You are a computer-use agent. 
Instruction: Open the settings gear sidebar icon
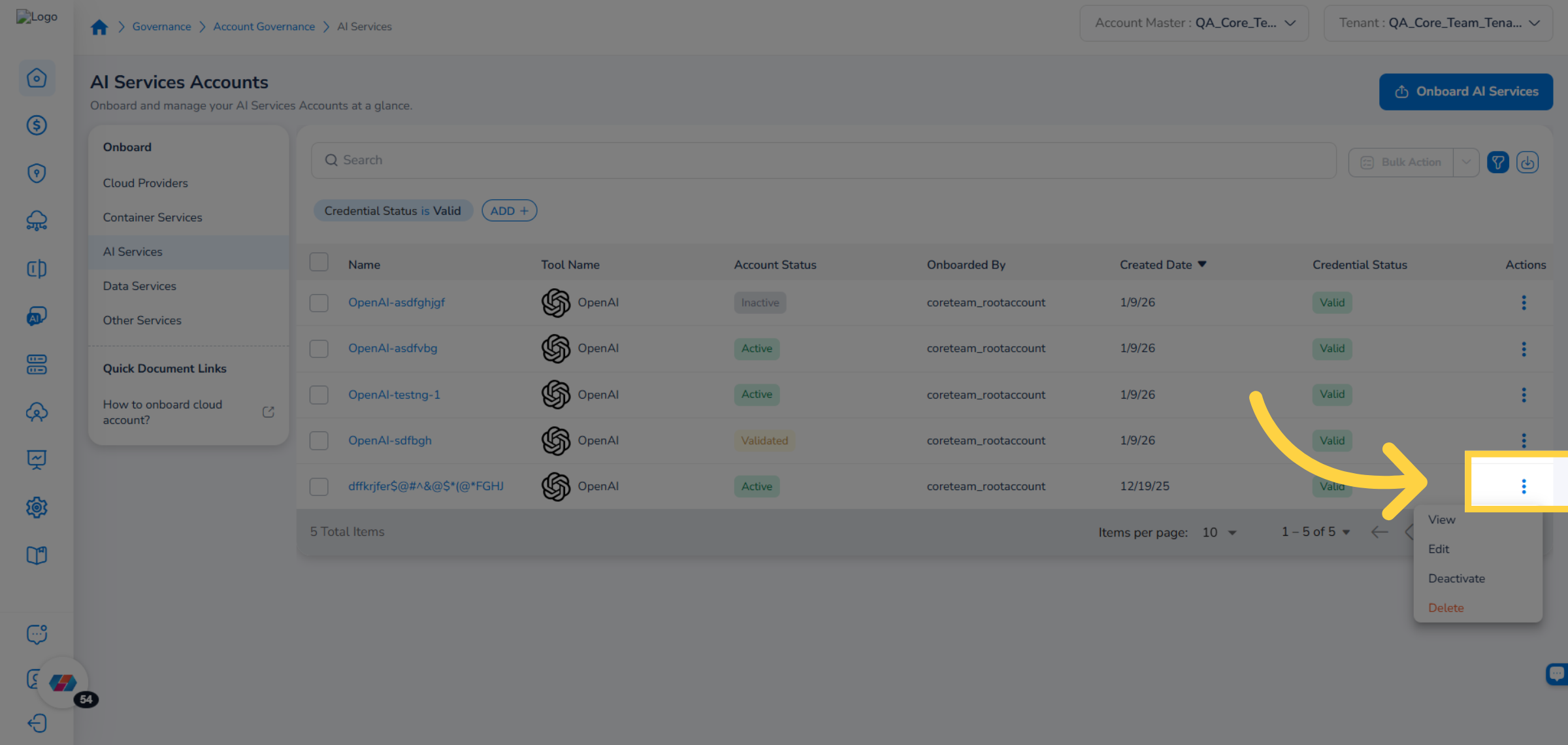click(37, 507)
